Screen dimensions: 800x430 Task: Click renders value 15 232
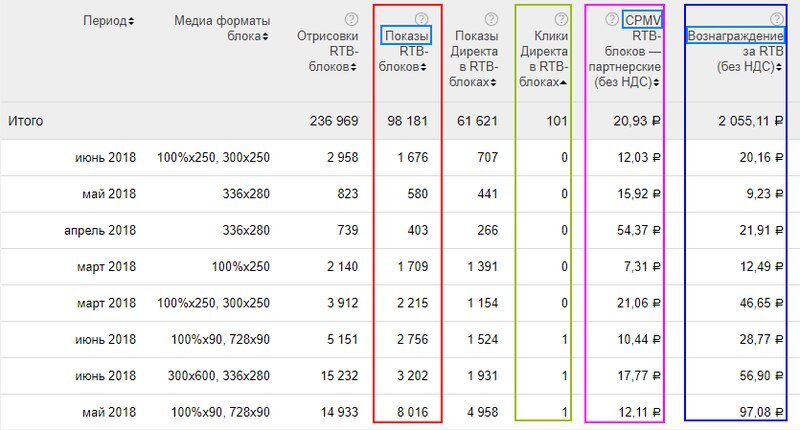340,376
